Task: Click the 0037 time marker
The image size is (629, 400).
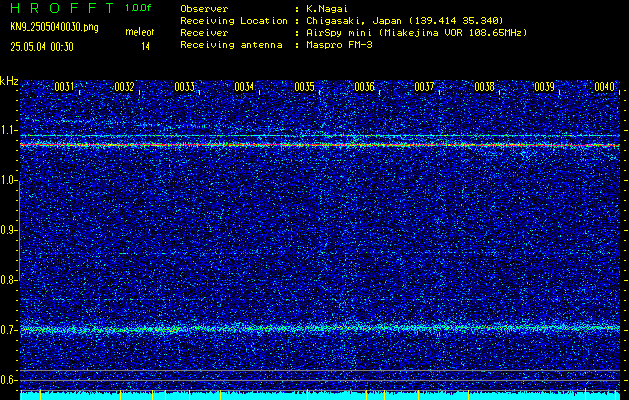Action: click(x=424, y=87)
